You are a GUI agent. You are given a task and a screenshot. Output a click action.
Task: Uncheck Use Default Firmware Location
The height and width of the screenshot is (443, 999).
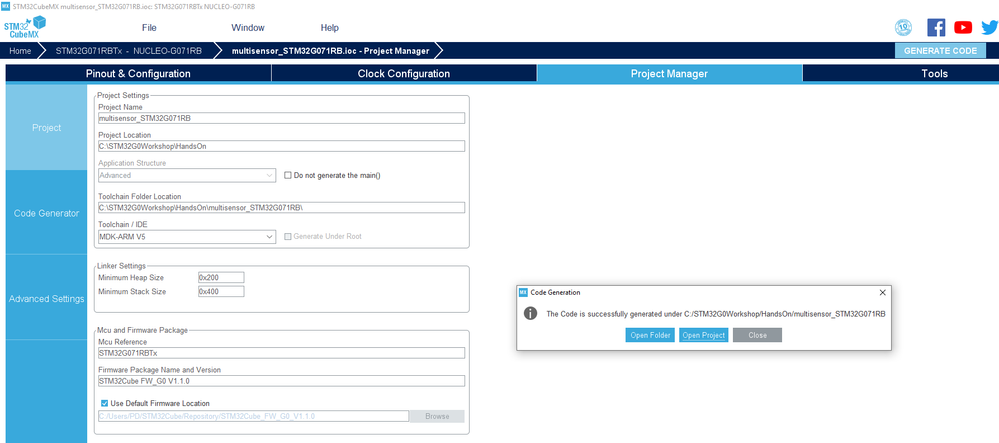(x=104, y=403)
